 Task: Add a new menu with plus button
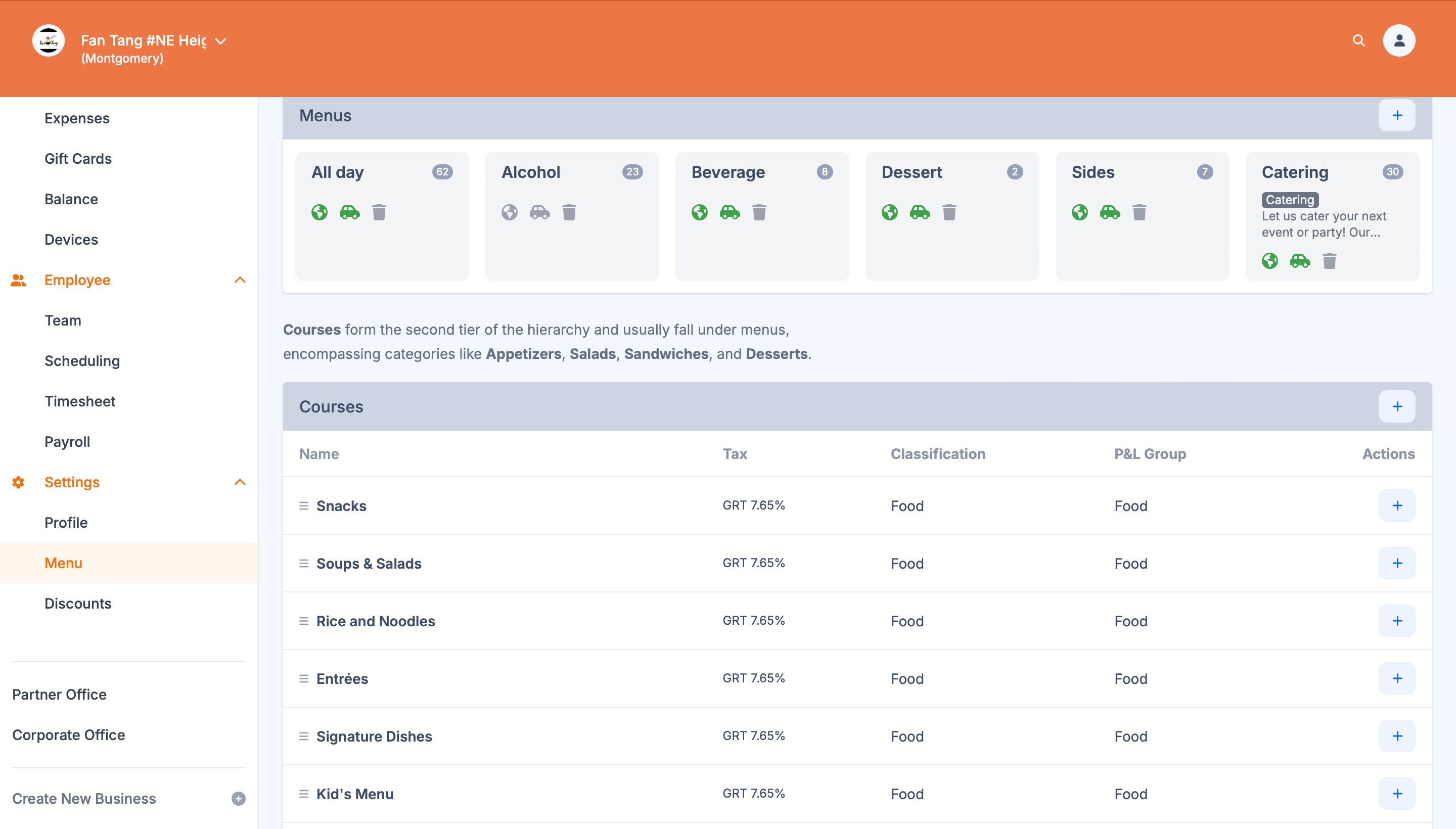point(1397,115)
